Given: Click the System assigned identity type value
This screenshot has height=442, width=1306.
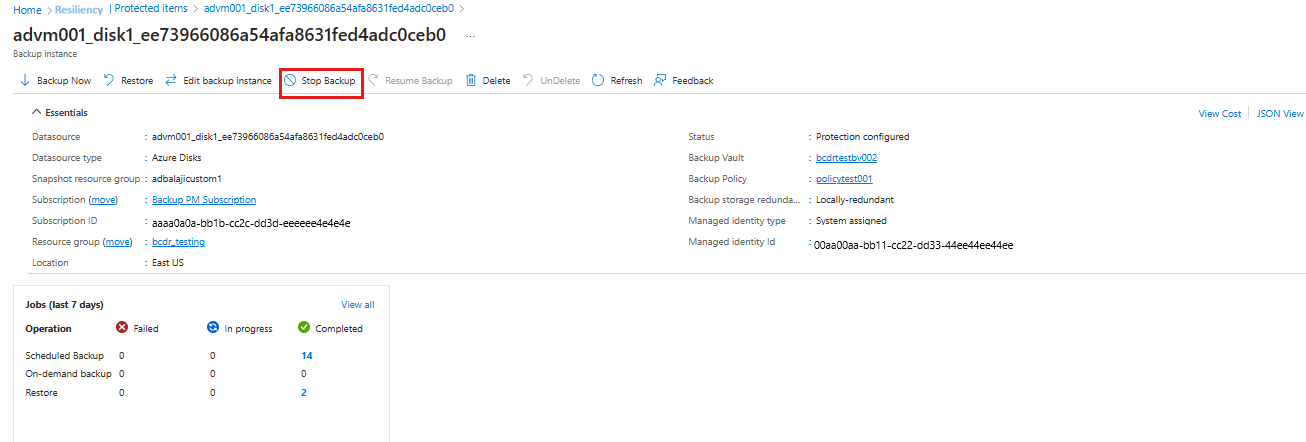Looking at the screenshot, I should point(851,221).
